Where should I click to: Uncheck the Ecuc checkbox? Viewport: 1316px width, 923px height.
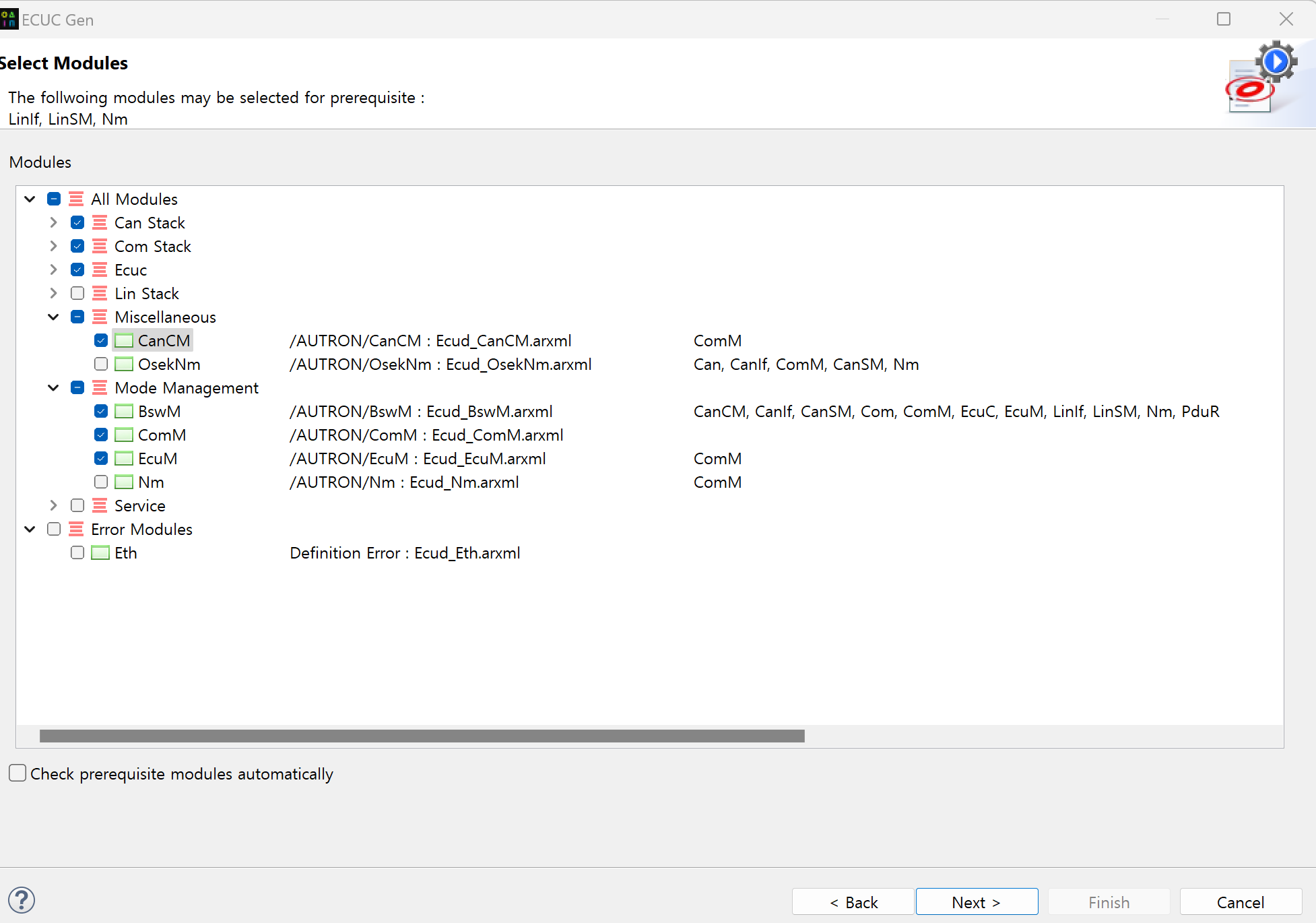click(77, 269)
